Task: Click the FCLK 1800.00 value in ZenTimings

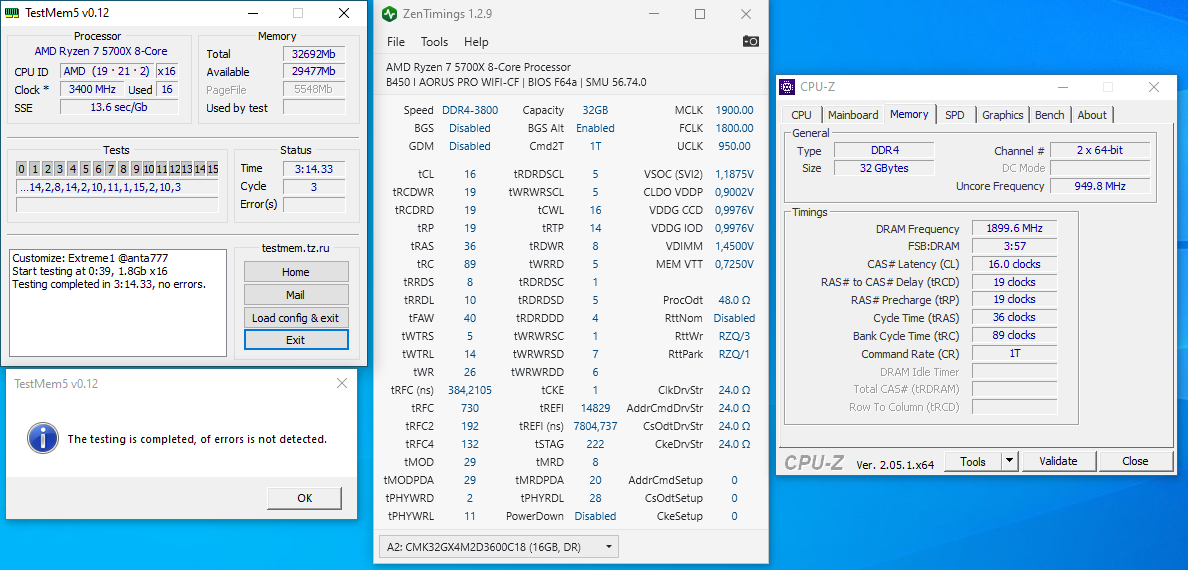Action: coord(735,128)
